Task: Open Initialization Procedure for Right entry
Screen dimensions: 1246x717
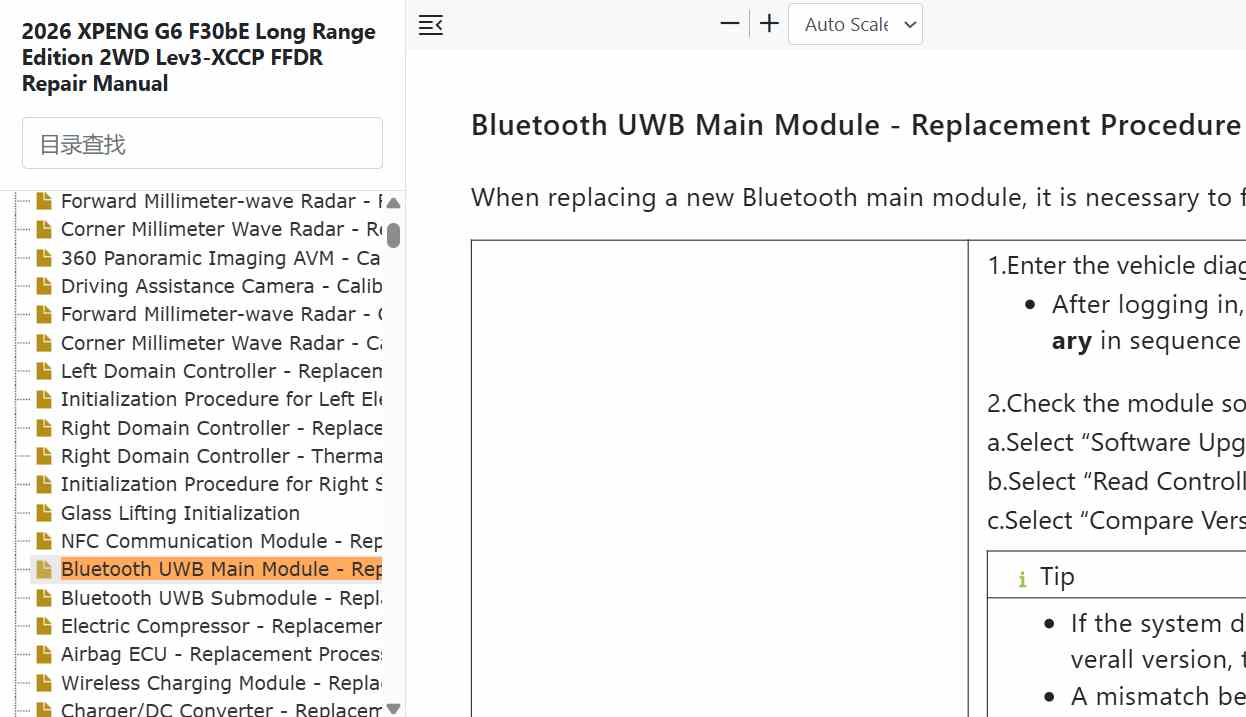Action: pos(221,484)
